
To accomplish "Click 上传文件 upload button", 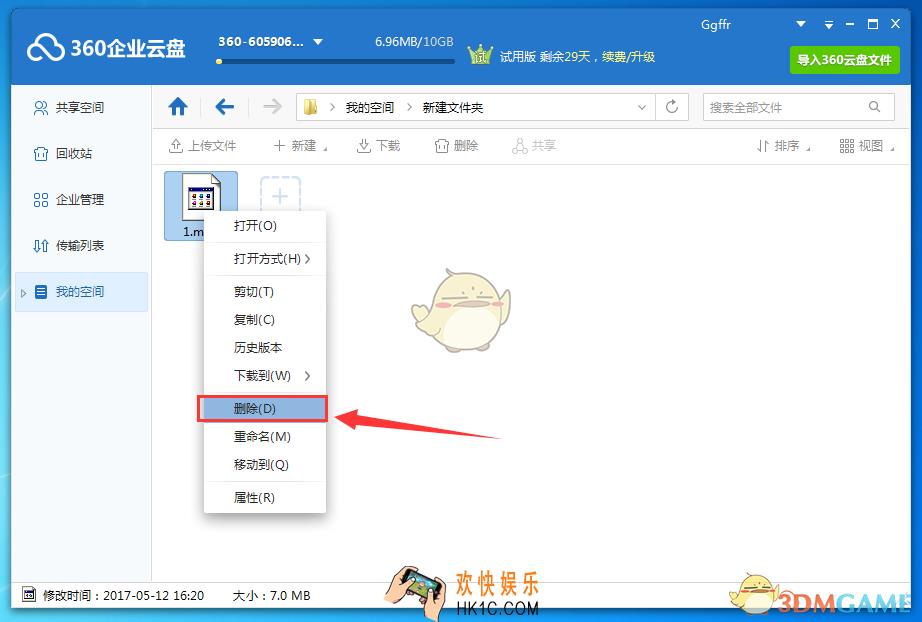I will pyautogui.click(x=202, y=146).
